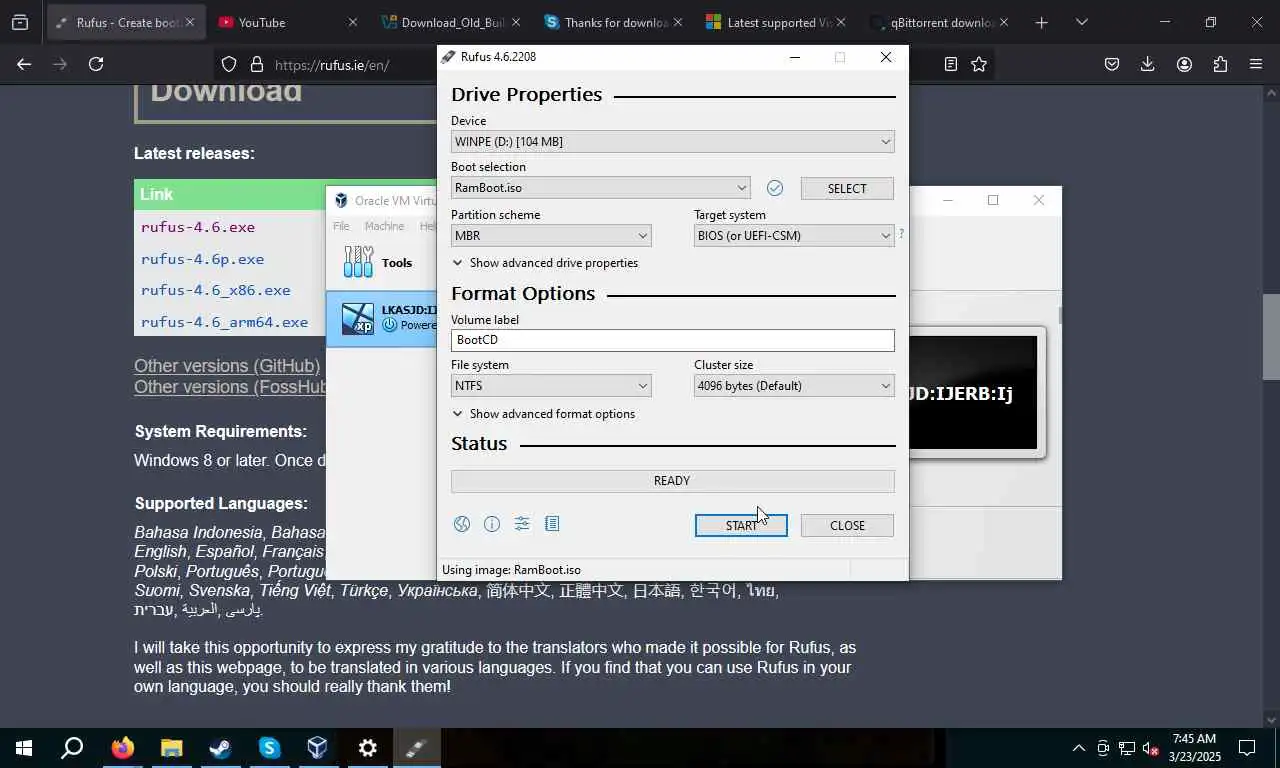Download rufus-4.6_x86.exe link
Image resolution: width=1280 pixels, height=768 pixels.
(216, 290)
